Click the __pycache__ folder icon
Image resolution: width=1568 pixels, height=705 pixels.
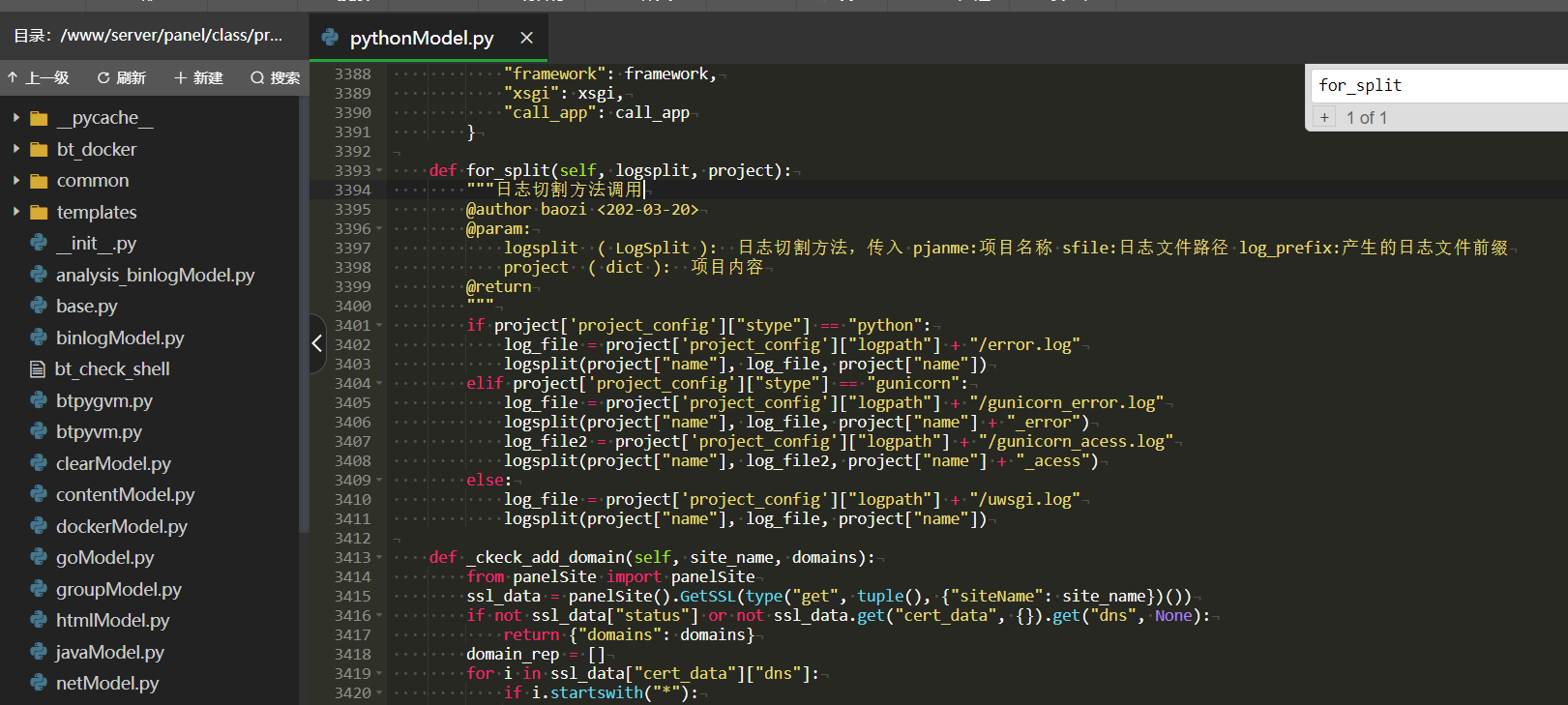(x=39, y=118)
